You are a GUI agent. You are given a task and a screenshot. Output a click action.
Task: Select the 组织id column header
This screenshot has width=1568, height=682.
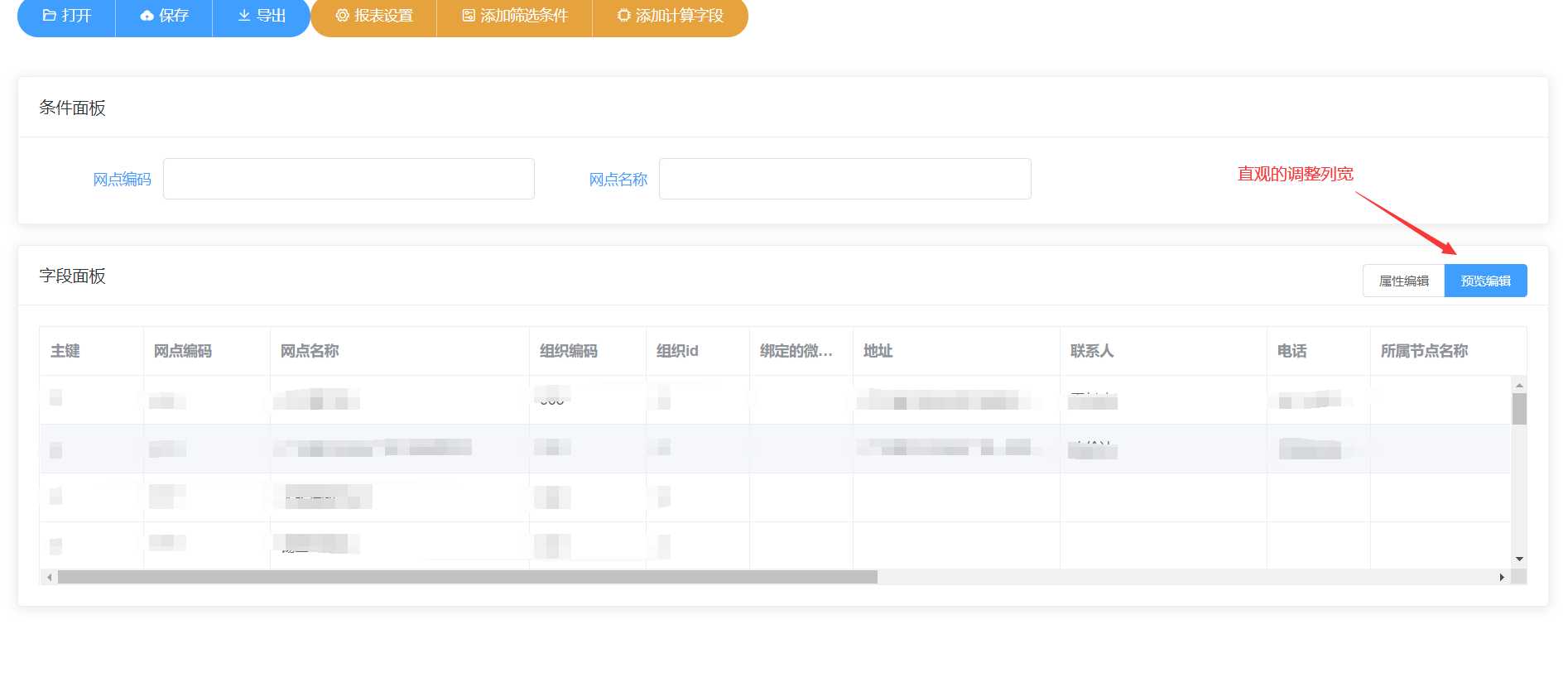point(698,351)
